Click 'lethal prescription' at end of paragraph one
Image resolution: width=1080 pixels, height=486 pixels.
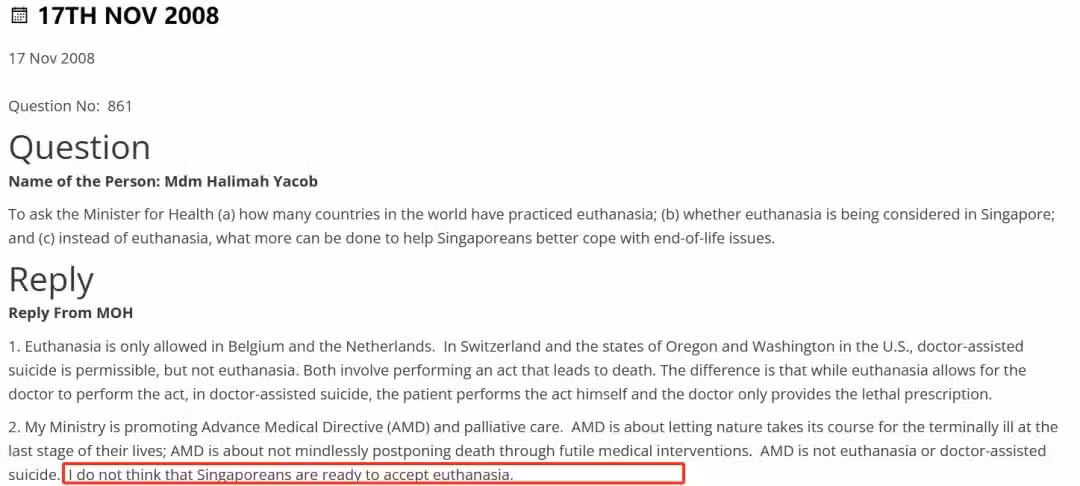pyautogui.click(x=931, y=396)
